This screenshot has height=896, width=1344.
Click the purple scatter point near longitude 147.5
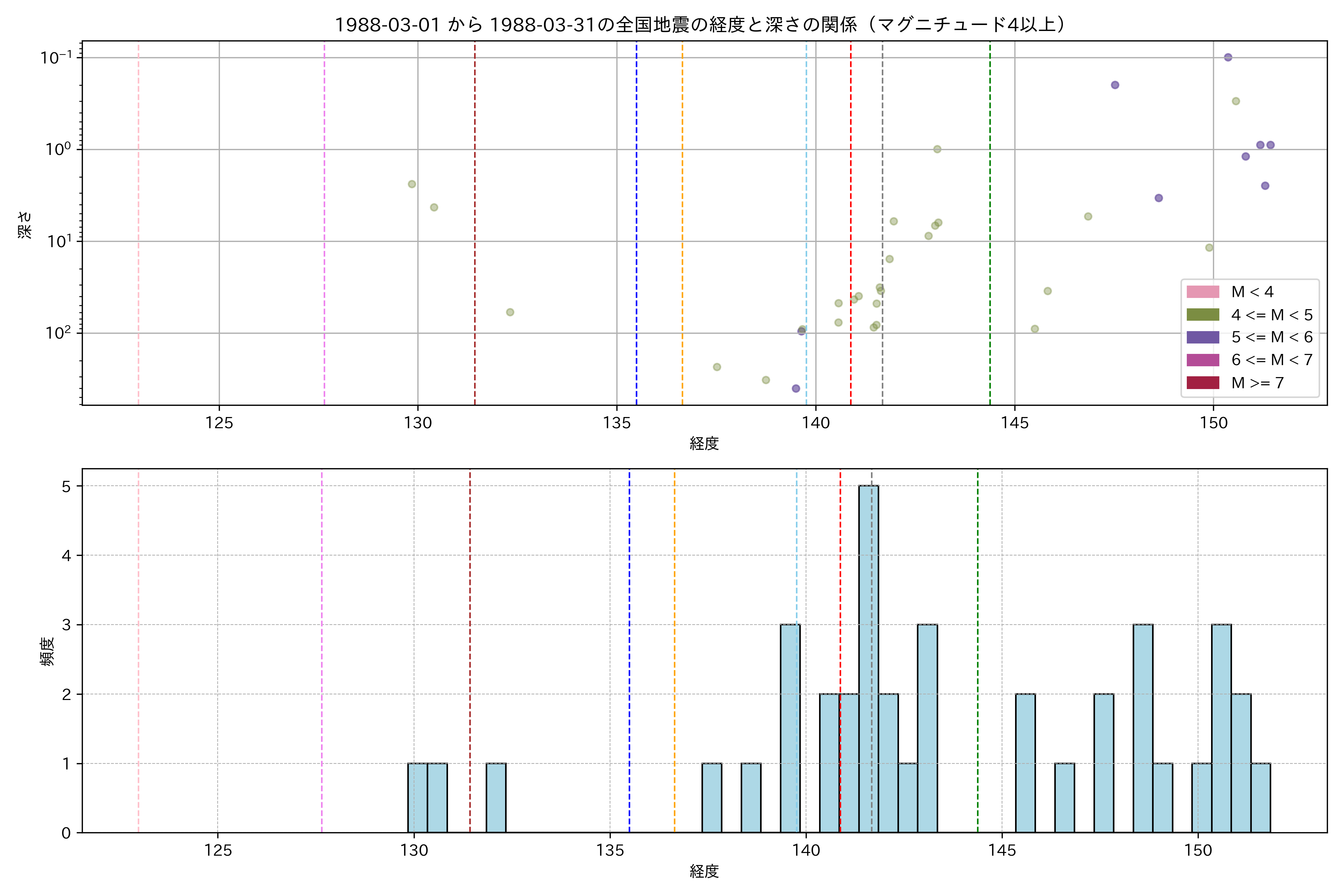[x=1115, y=85]
